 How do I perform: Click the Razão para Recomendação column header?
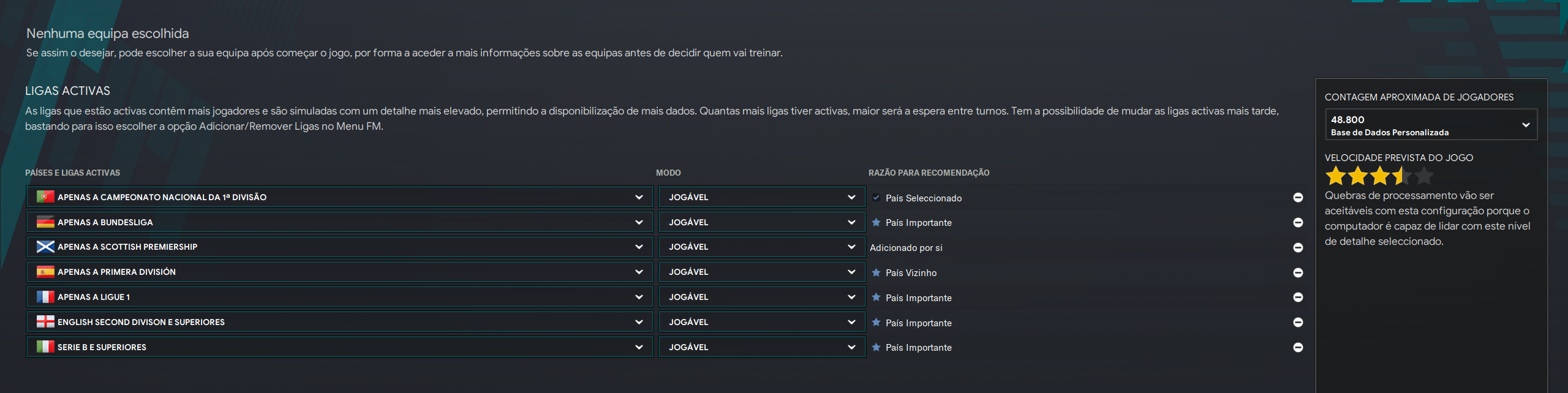pos(929,173)
